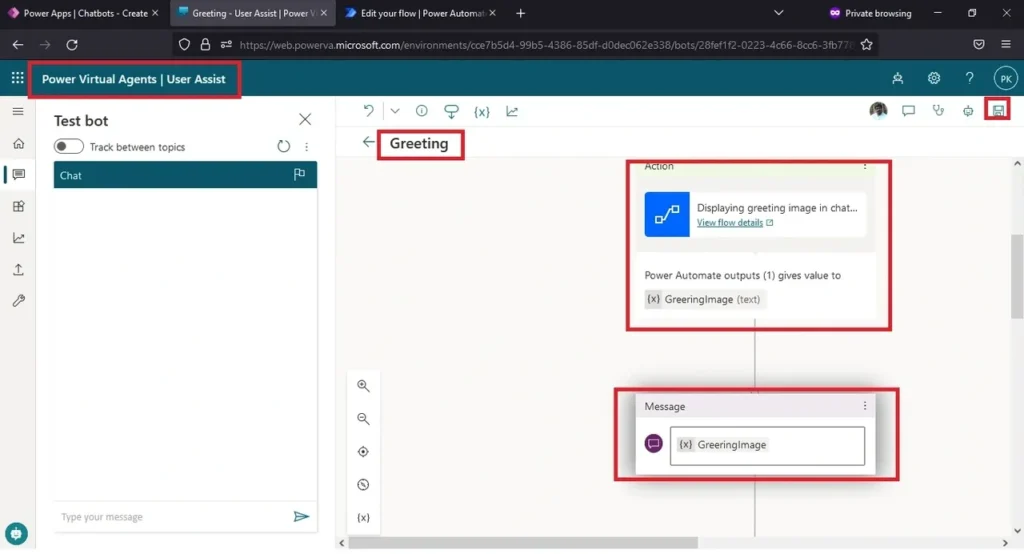Navigate back in browser history
Viewport: 1024px width, 554px height.
tap(18, 44)
